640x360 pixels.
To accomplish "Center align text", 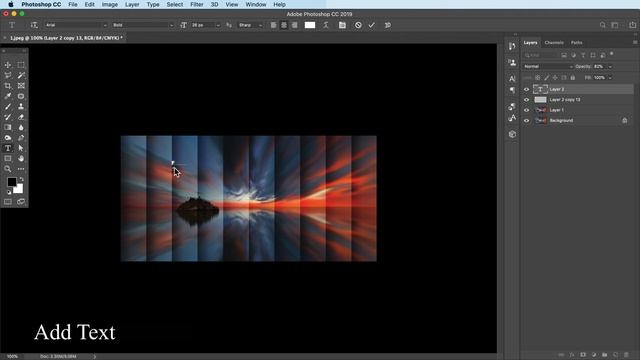I will [x=284, y=25].
